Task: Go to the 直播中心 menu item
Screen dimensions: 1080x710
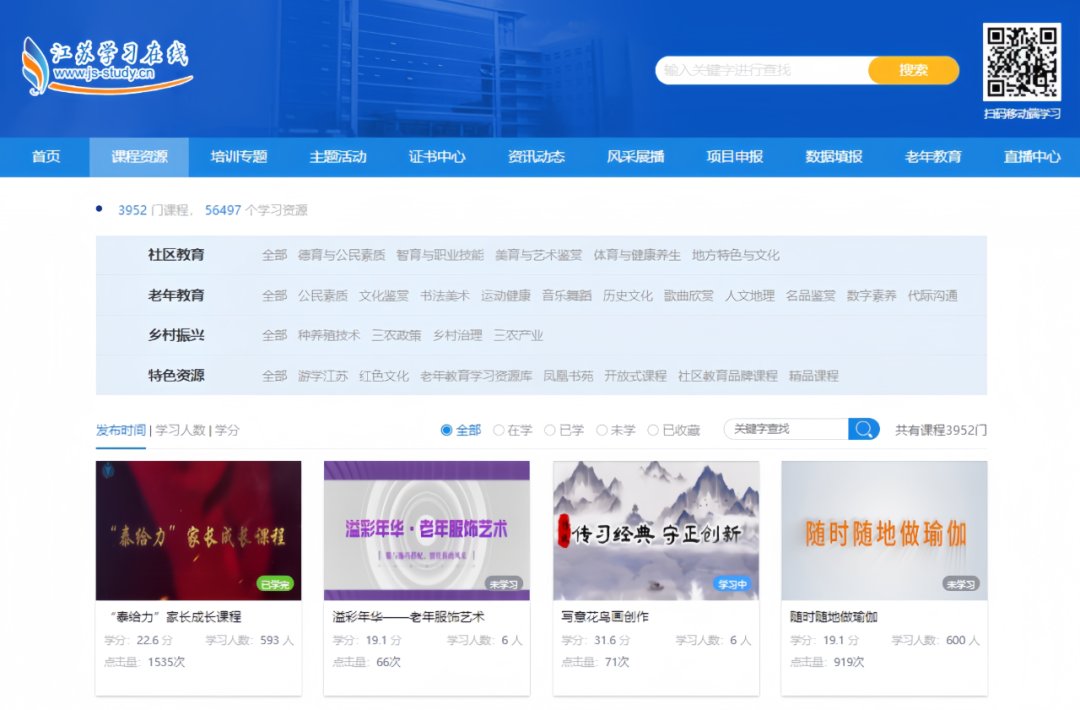Action: (1032, 157)
